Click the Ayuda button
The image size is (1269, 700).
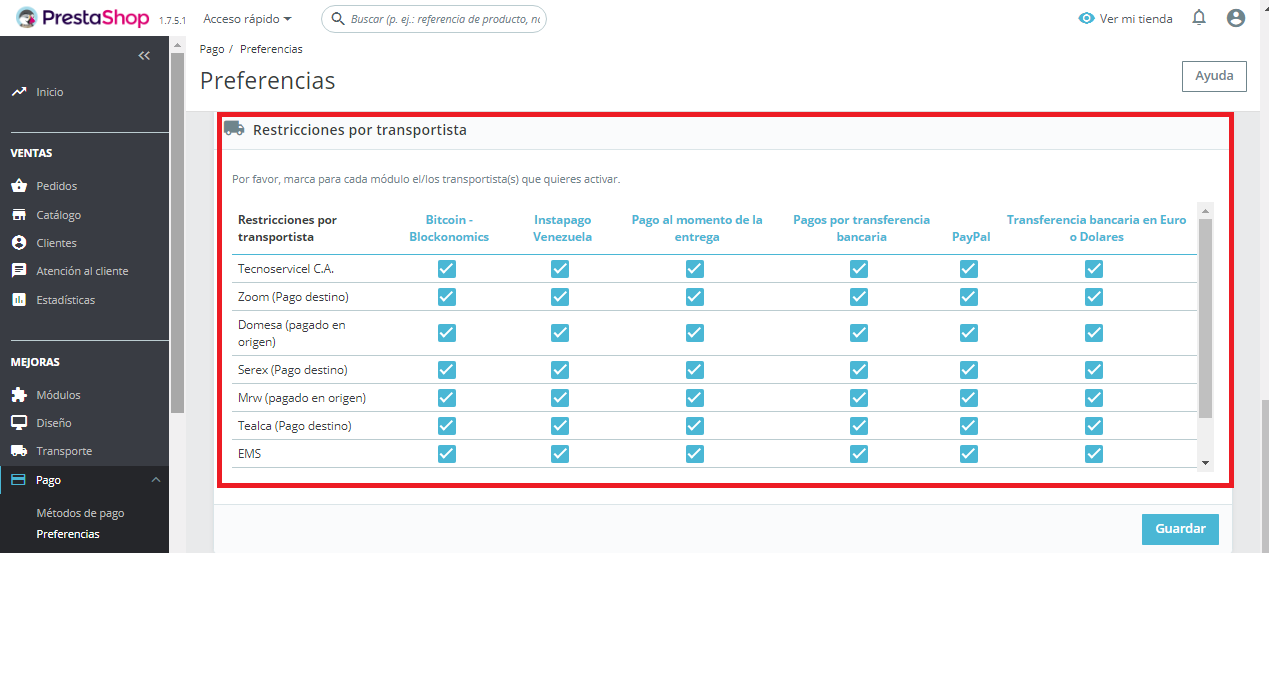point(1214,76)
